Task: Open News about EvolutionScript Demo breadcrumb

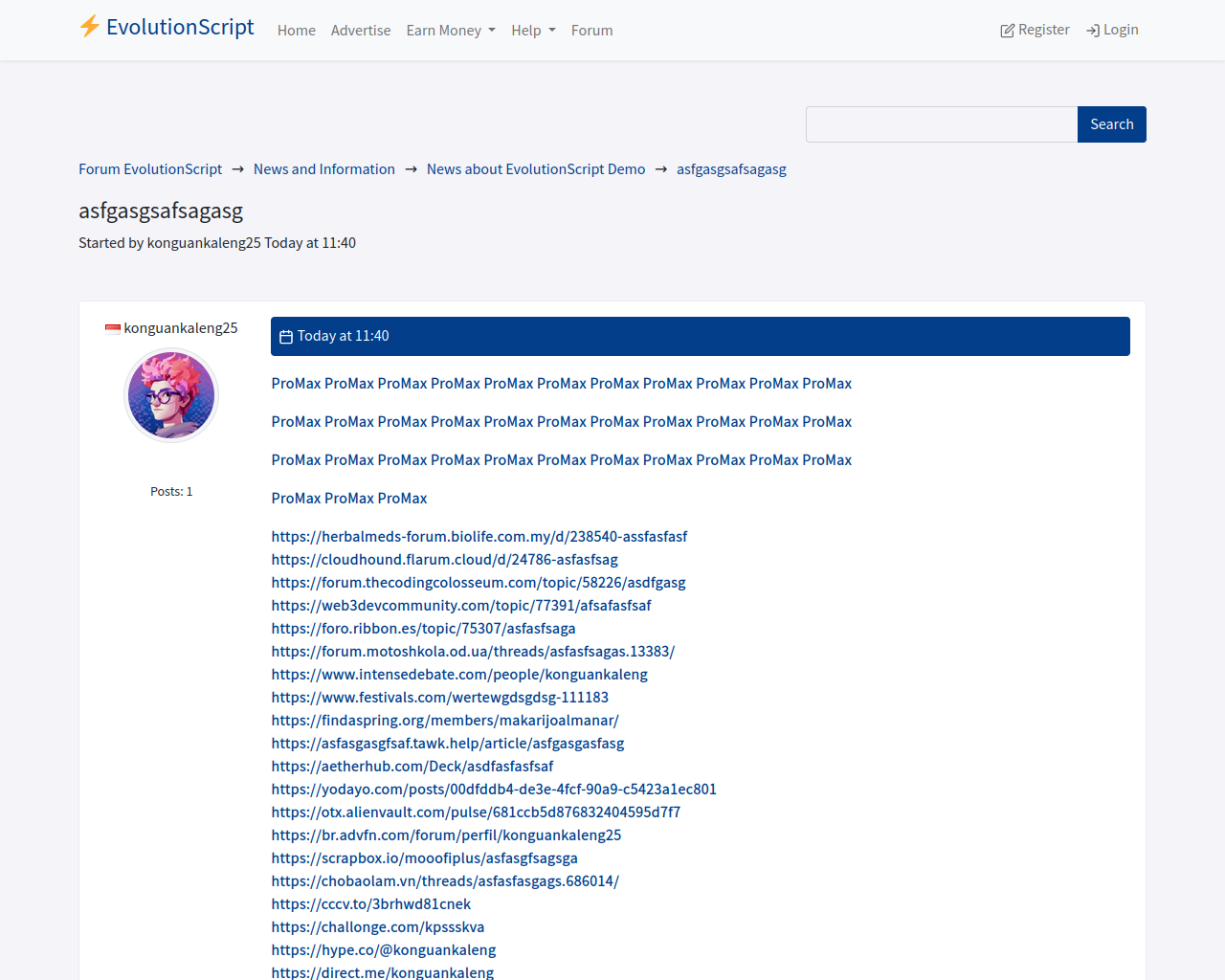Action: pos(536,169)
